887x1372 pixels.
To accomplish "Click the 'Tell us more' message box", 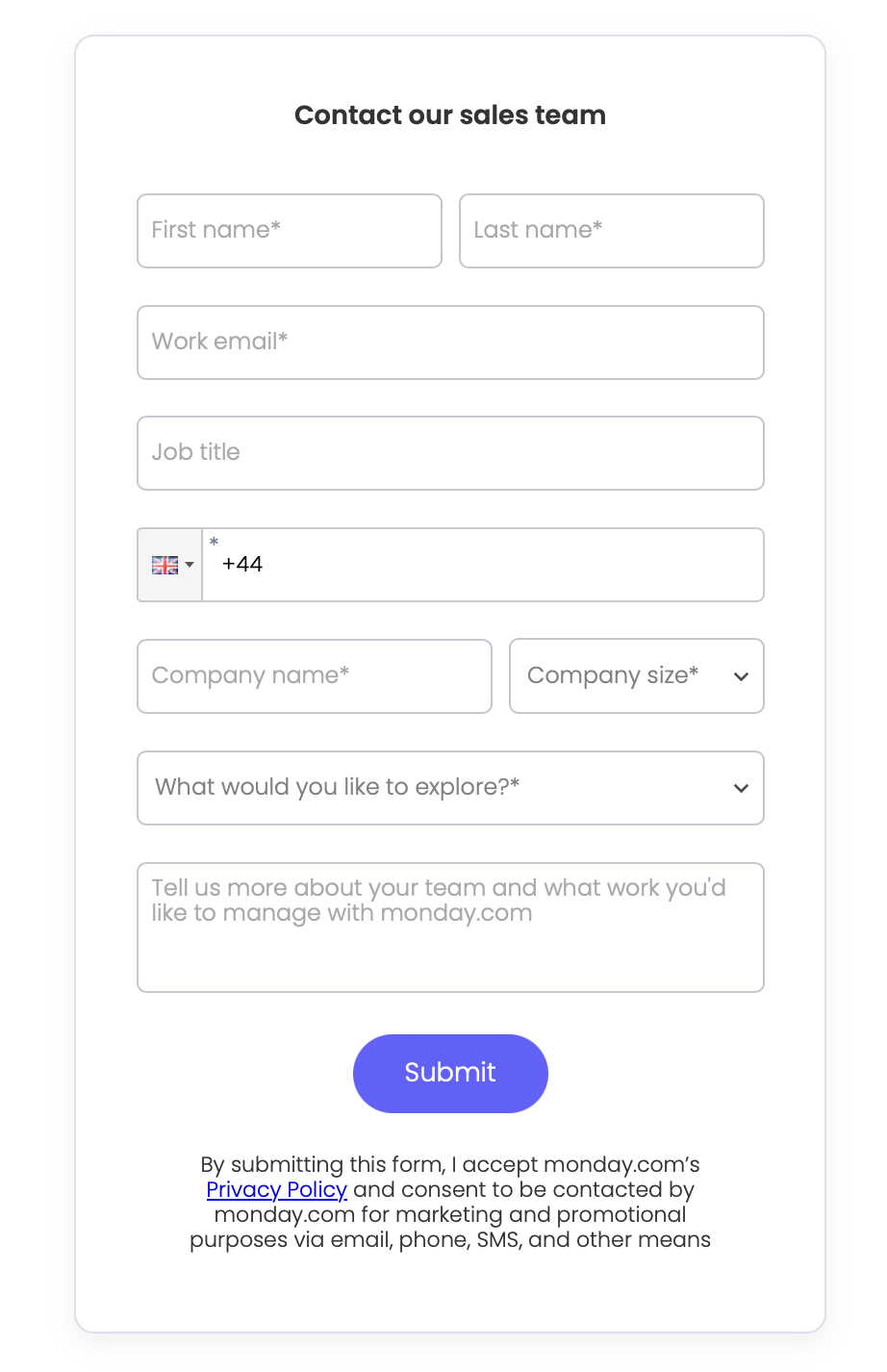I will tap(450, 927).
